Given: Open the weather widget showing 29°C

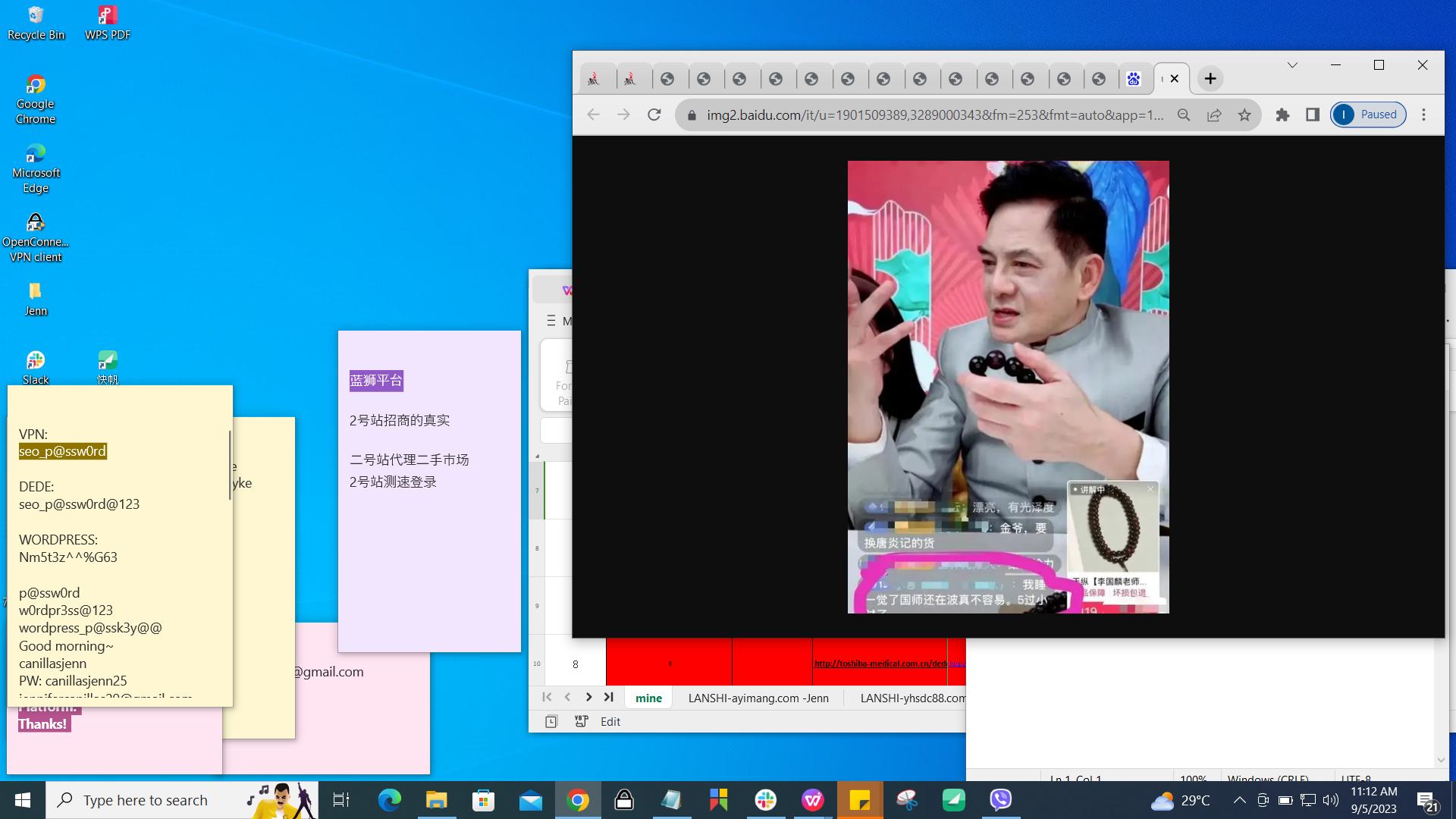Looking at the screenshot, I should pyautogui.click(x=1180, y=800).
